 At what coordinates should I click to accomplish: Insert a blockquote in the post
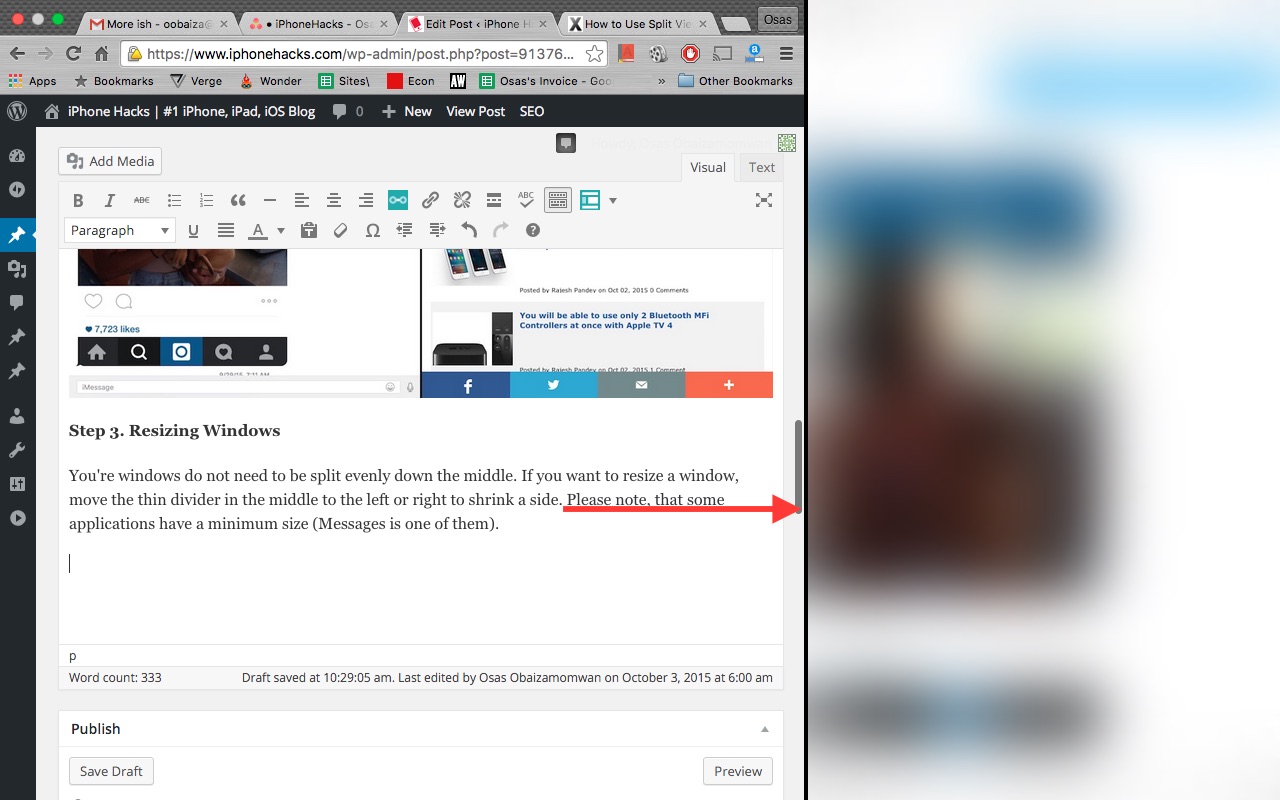pyautogui.click(x=238, y=200)
